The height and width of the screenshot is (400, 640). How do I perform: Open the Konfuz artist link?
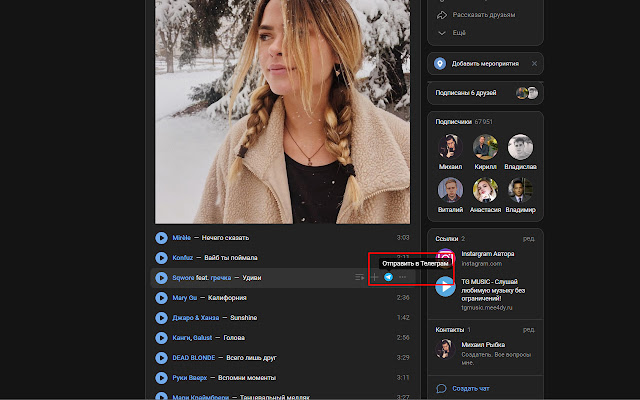pyautogui.click(x=182, y=258)
